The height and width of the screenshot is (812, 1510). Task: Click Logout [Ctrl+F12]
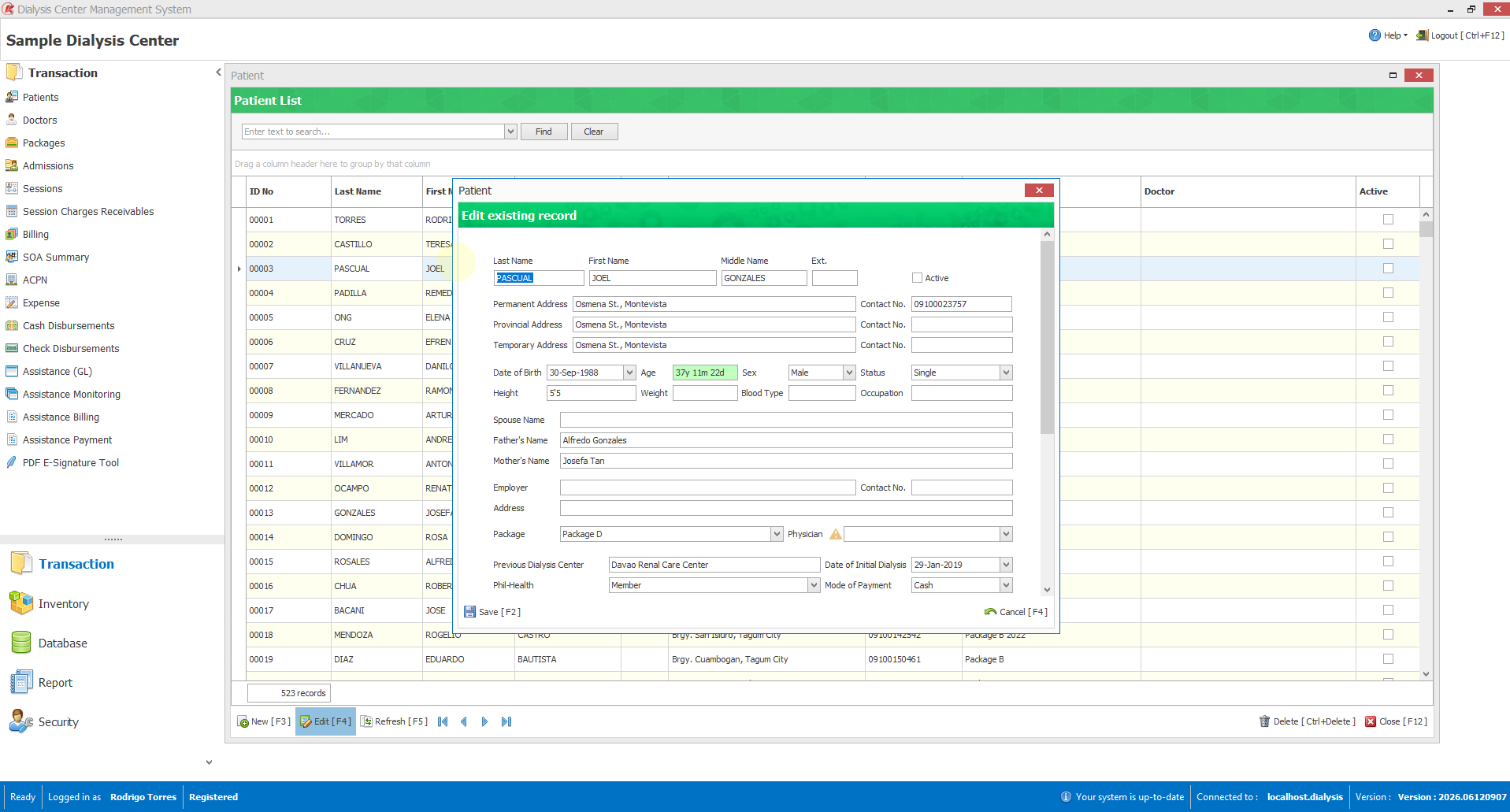pyautogui.click(x=1460, y=35)
